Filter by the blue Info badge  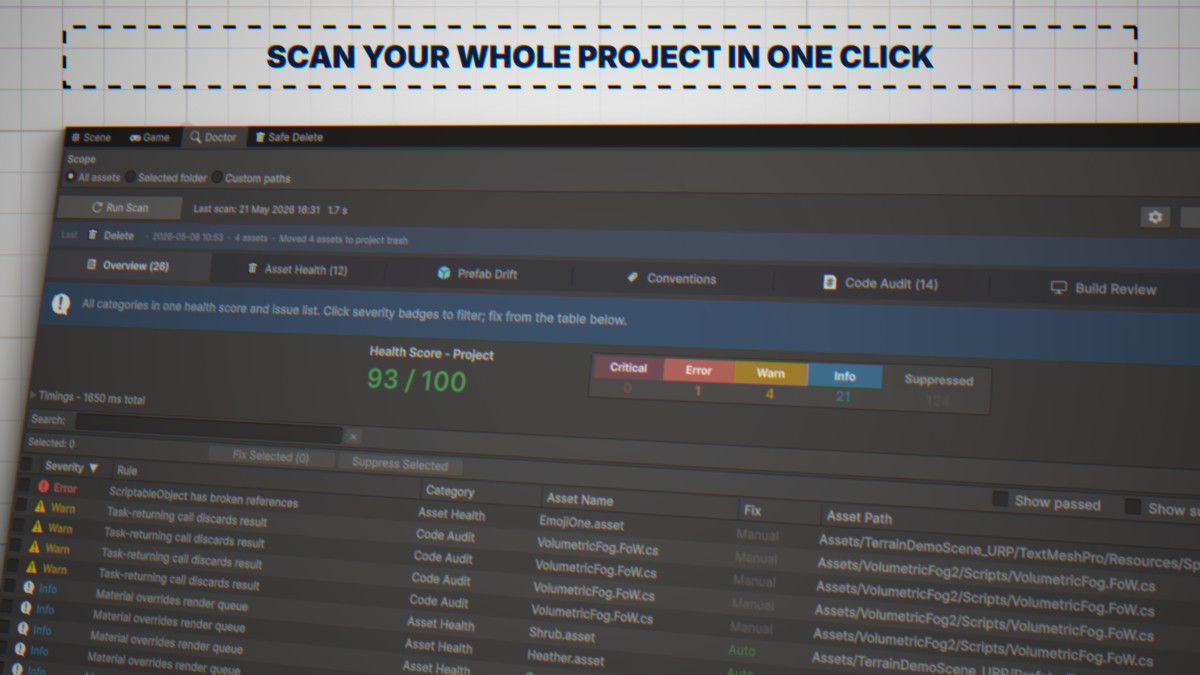click(844, 376)
